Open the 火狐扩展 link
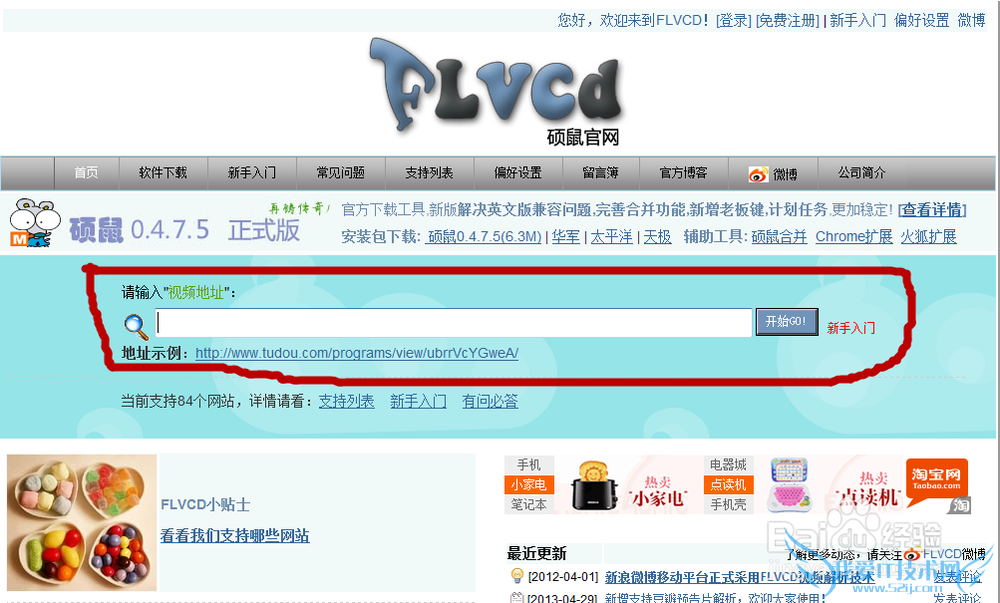The image size is (1000, 603). click(x=929, y=236)
